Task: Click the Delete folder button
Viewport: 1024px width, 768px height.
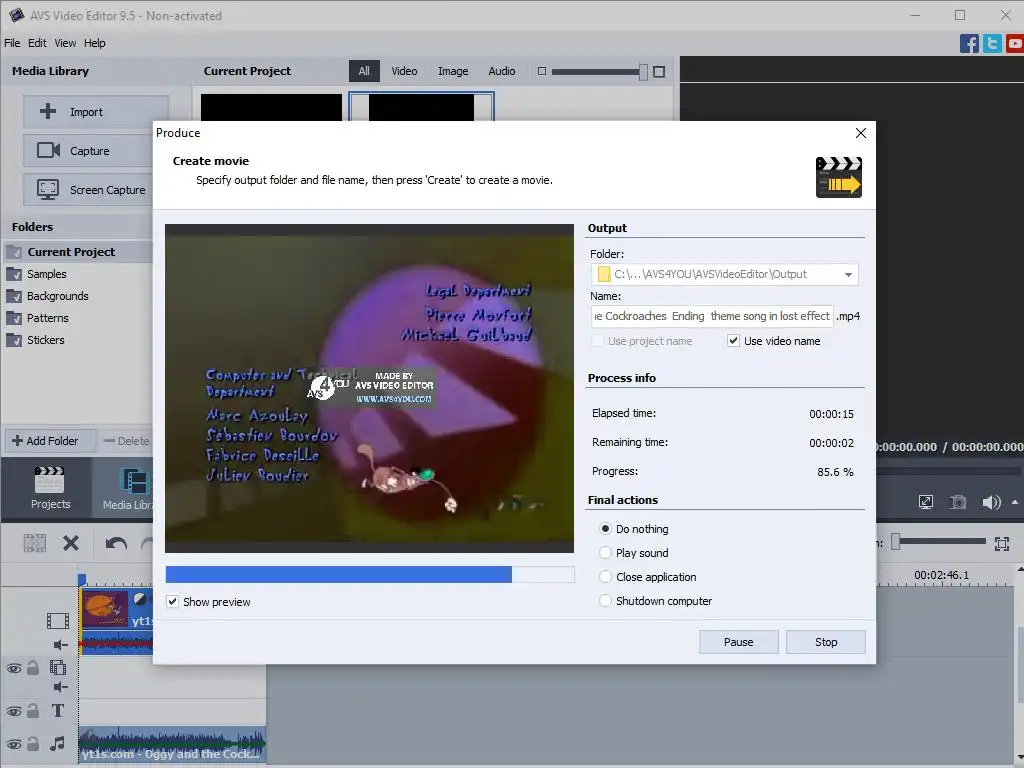Action: (x=126, y=441)
